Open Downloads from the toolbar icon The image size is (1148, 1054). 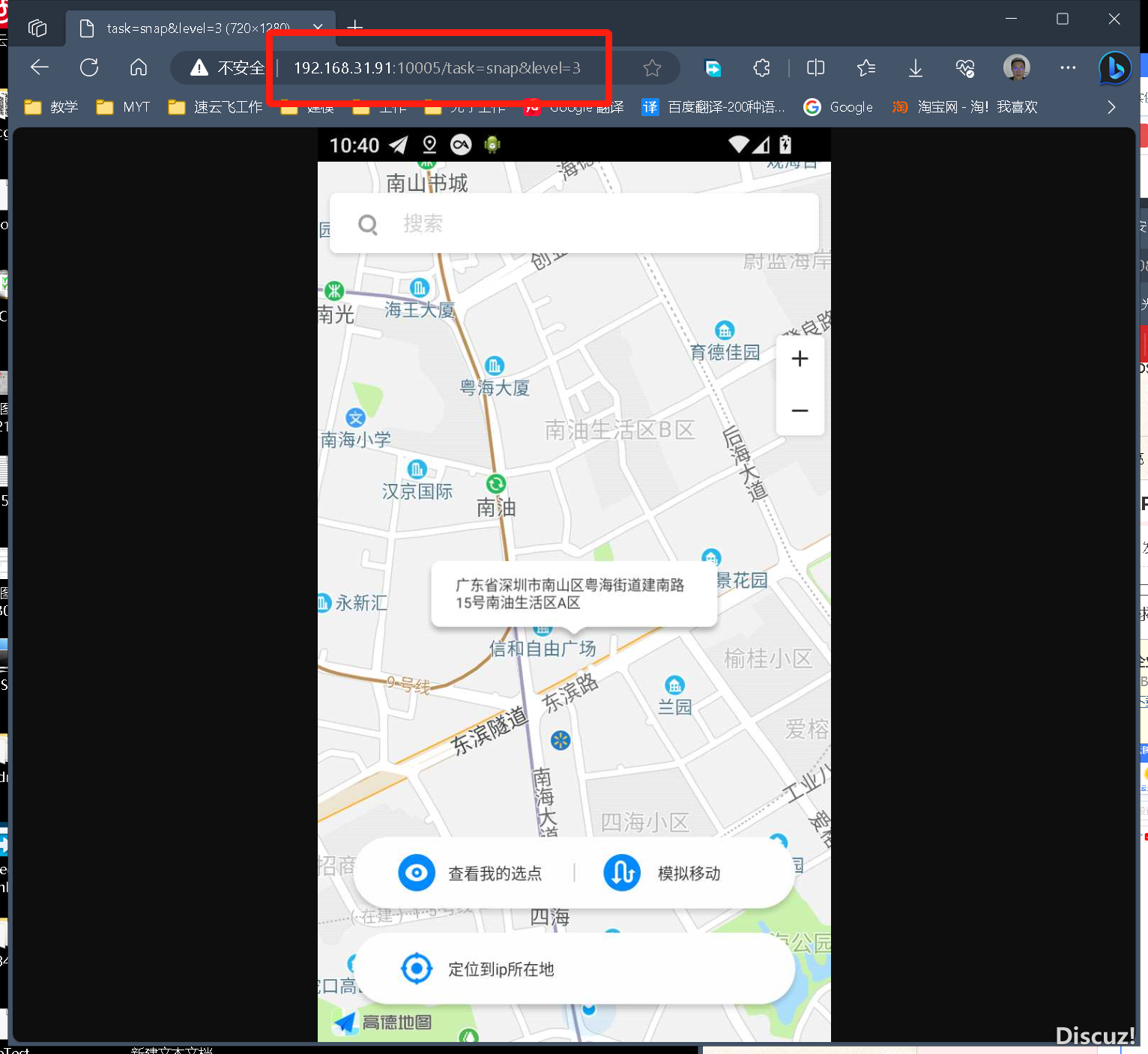click(x=915, y=67)
